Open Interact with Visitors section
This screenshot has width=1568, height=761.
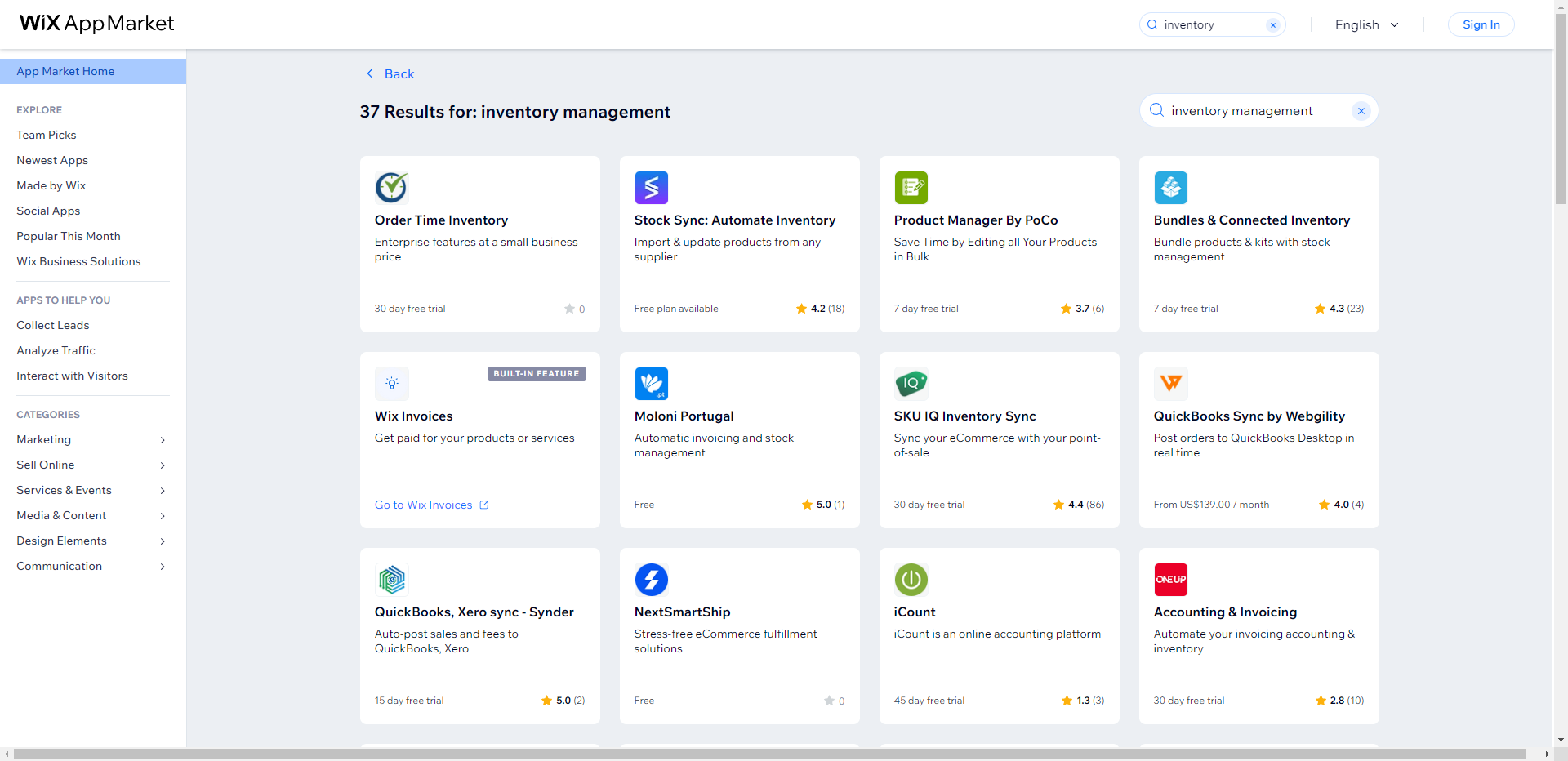tap(72, 376)
